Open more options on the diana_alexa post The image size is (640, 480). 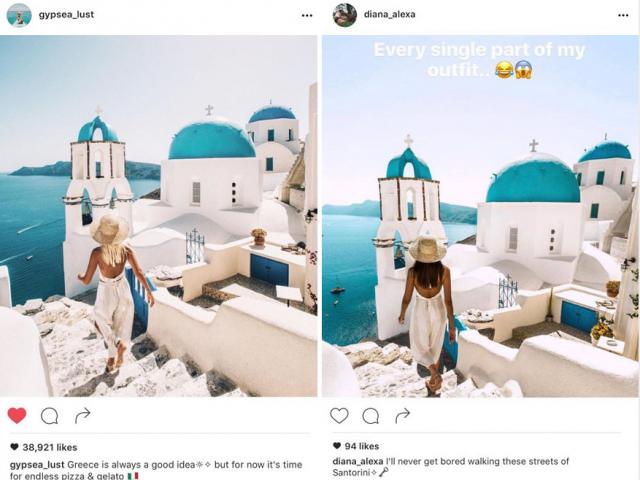(x=623, y=16)
